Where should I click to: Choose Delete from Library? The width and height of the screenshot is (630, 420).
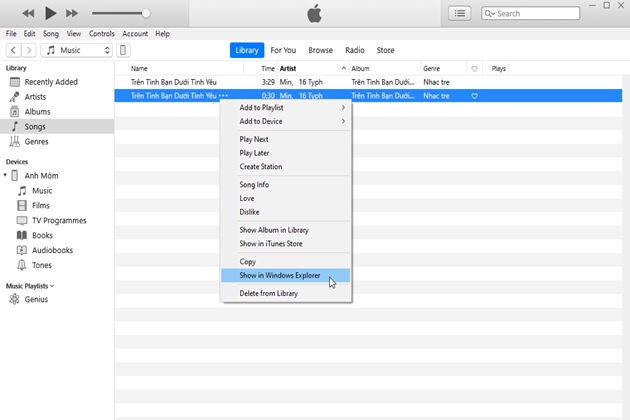(286, 294)
